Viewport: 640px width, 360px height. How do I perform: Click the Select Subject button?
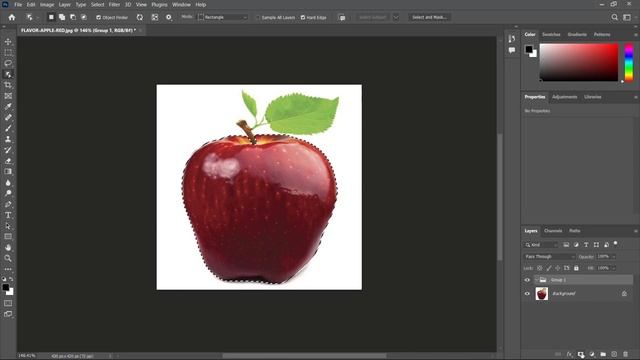[372, 17]
